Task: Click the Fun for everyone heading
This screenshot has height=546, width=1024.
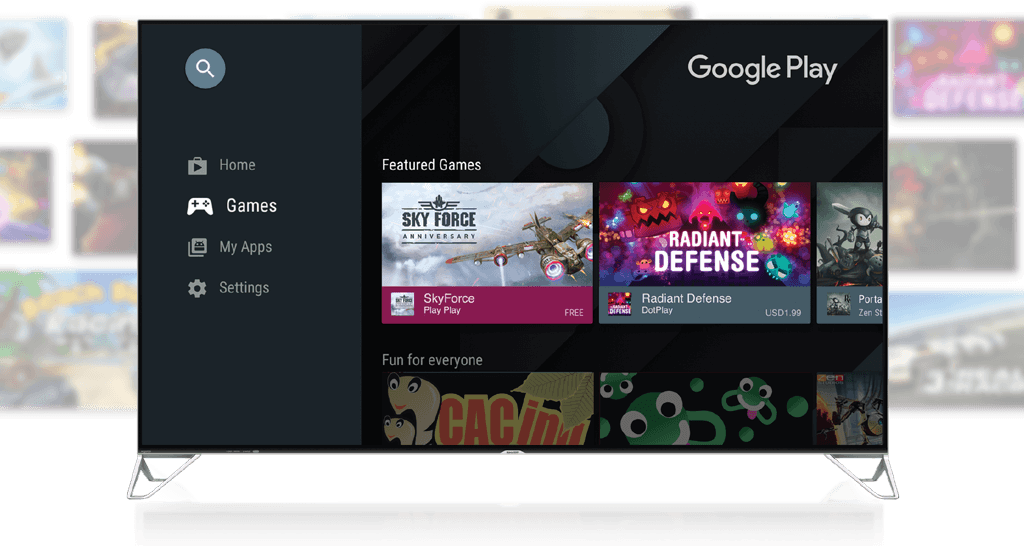Action: 432,360
